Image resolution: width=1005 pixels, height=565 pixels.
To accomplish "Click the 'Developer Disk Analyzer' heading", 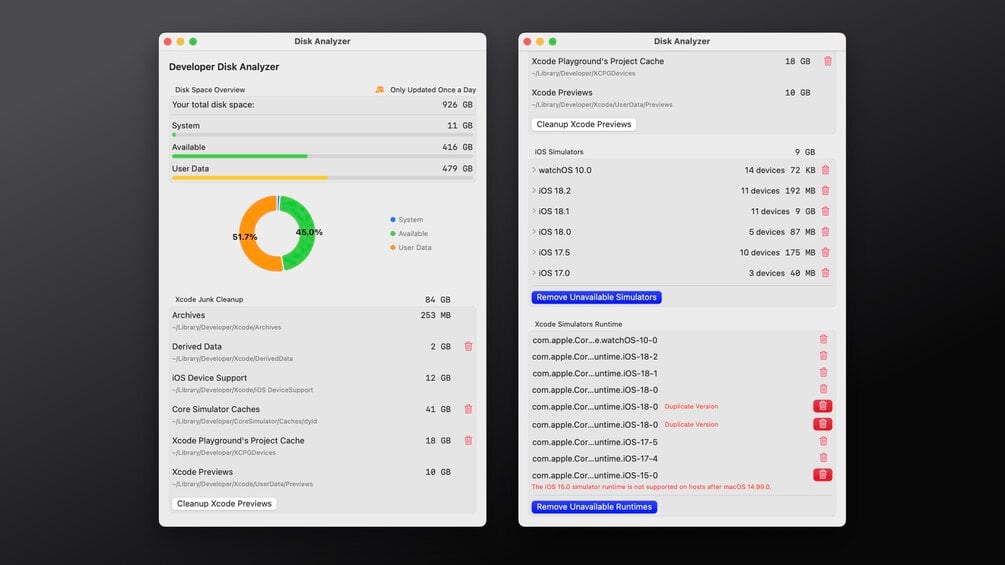I will coord(224,67).
